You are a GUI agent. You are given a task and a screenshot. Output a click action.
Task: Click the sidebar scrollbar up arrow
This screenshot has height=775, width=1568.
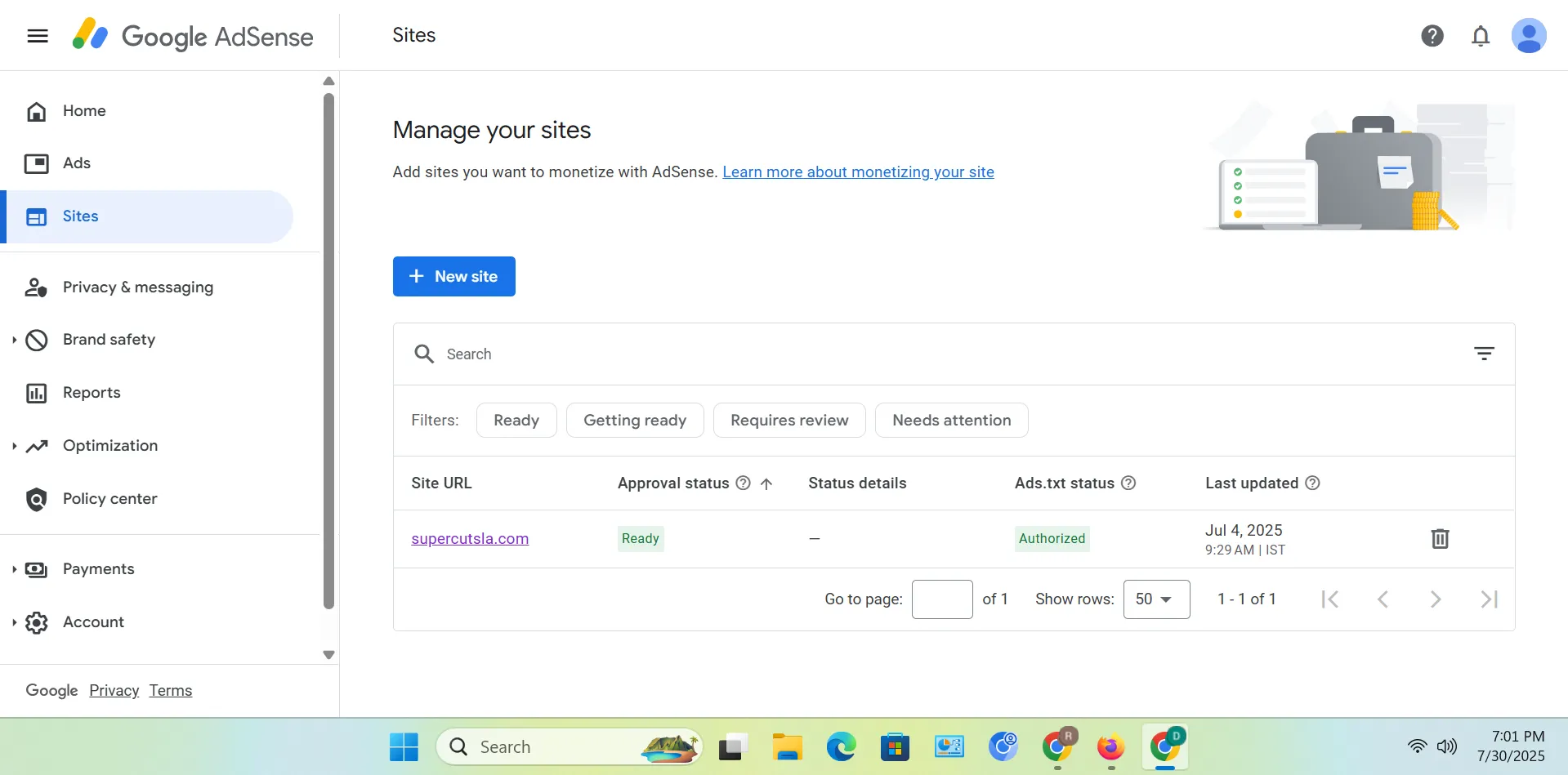[328, 81]
